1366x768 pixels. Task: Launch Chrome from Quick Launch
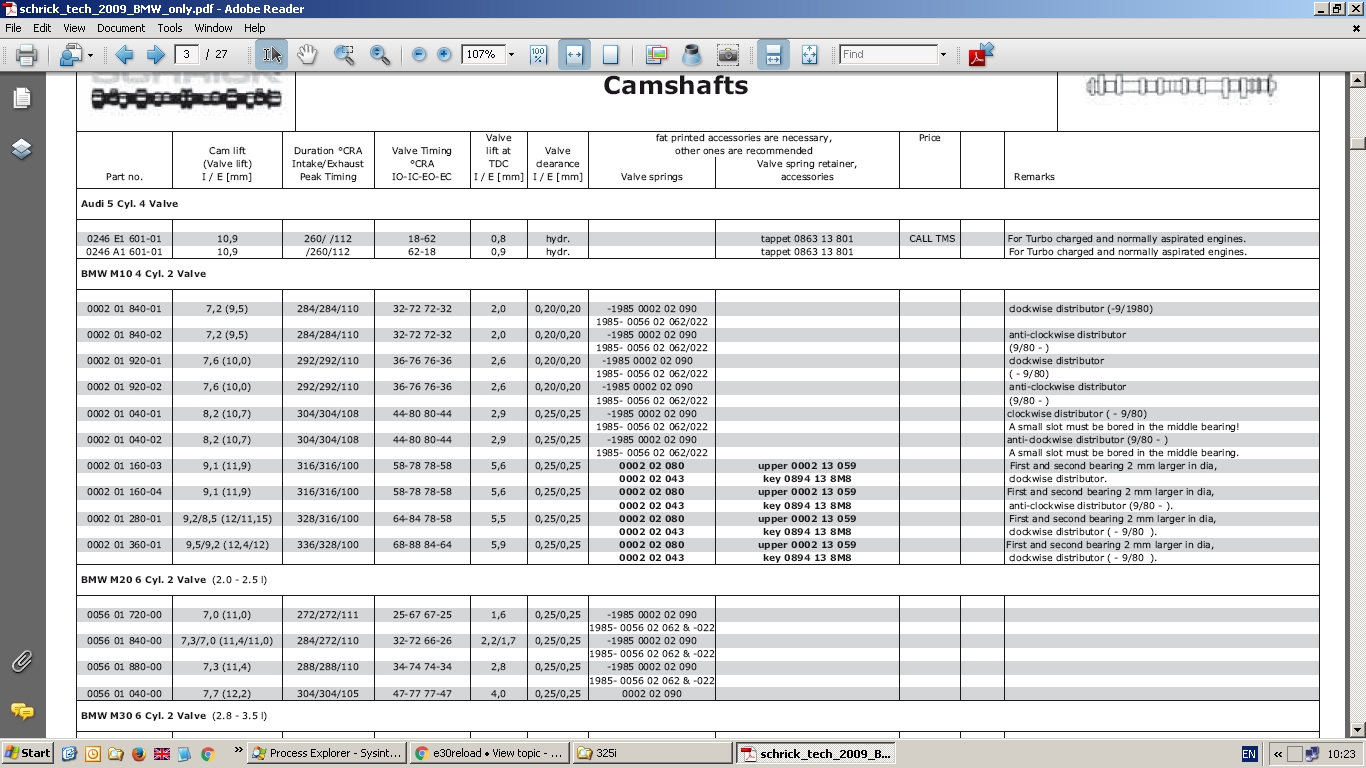click(207, 754)
